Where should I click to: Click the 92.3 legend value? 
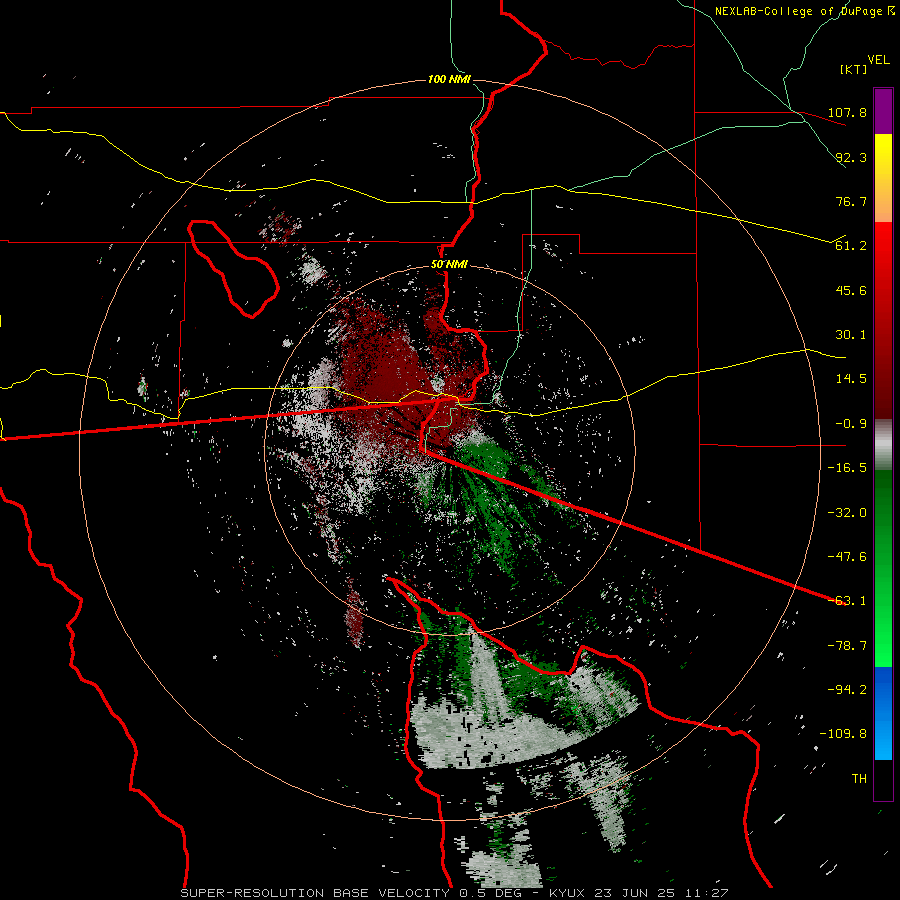[x=851, y=157]
